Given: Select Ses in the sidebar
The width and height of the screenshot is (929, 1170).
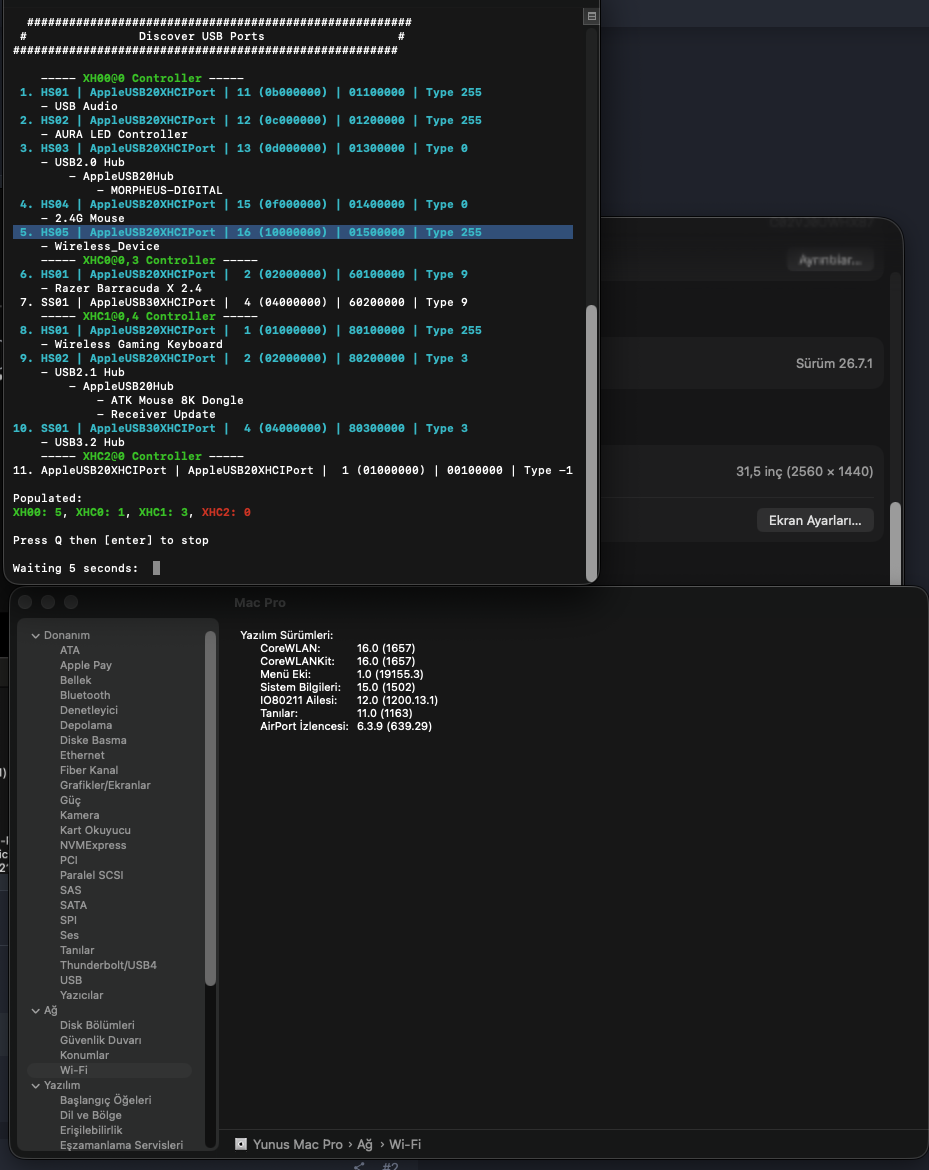Looking at the screenshot, I should (x=69, y=935).
